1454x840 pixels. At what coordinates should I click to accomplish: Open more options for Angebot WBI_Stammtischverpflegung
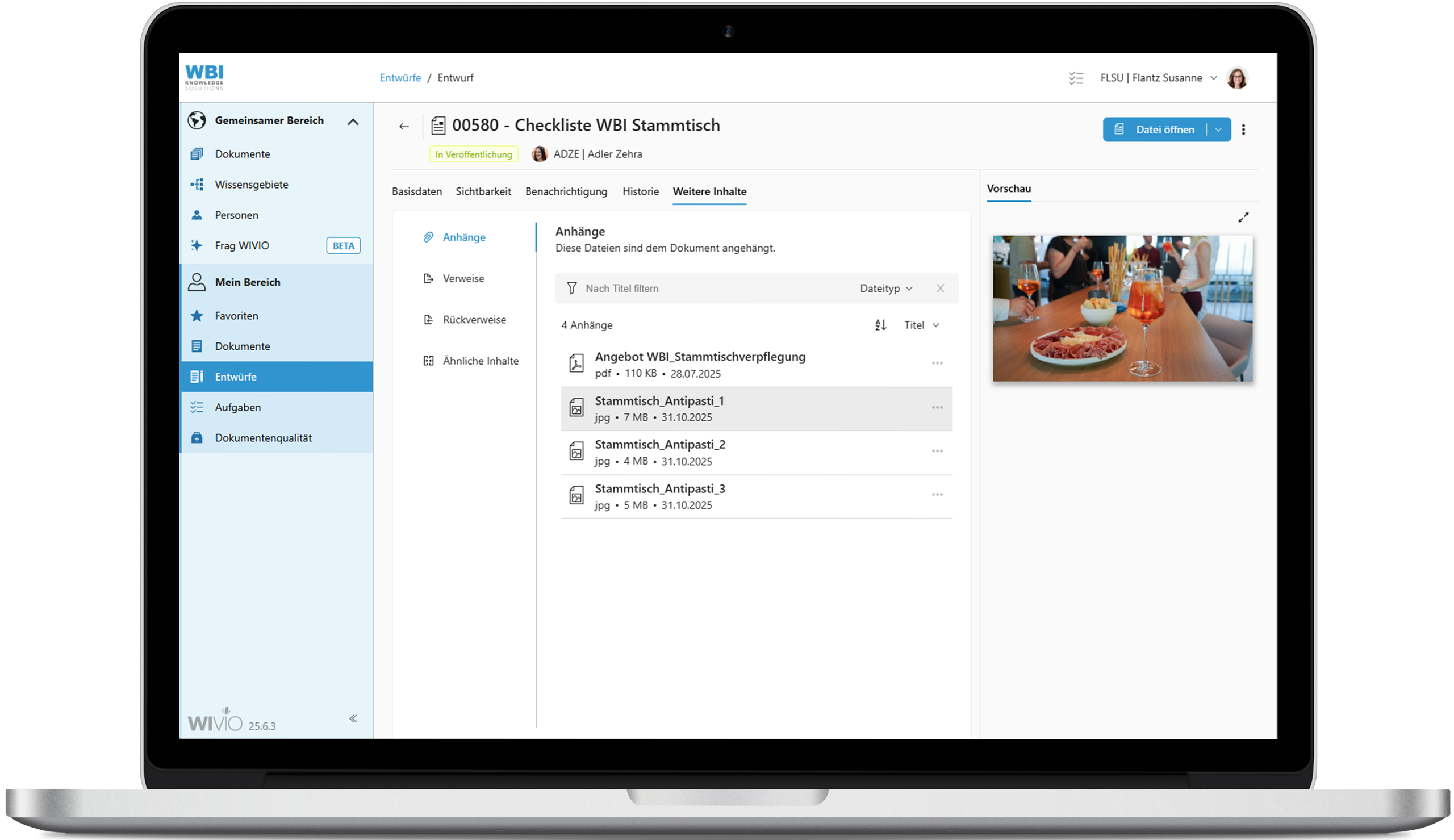coord(937,363)
